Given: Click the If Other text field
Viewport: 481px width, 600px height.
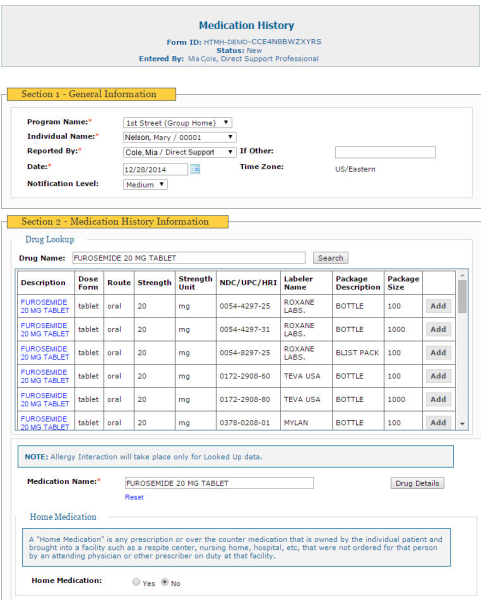Looking at the screenshot, I should 385,152.
